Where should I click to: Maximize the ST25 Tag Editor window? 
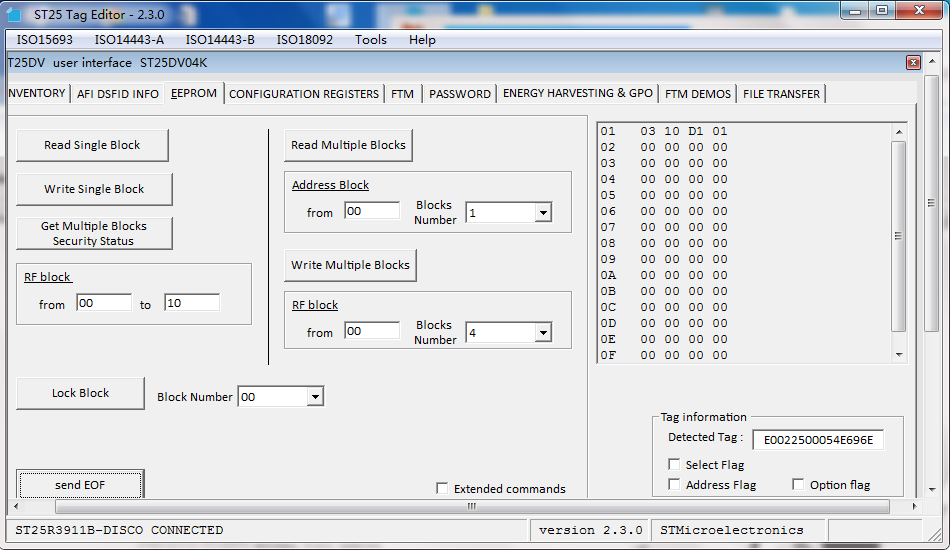(x=882, y=10)
